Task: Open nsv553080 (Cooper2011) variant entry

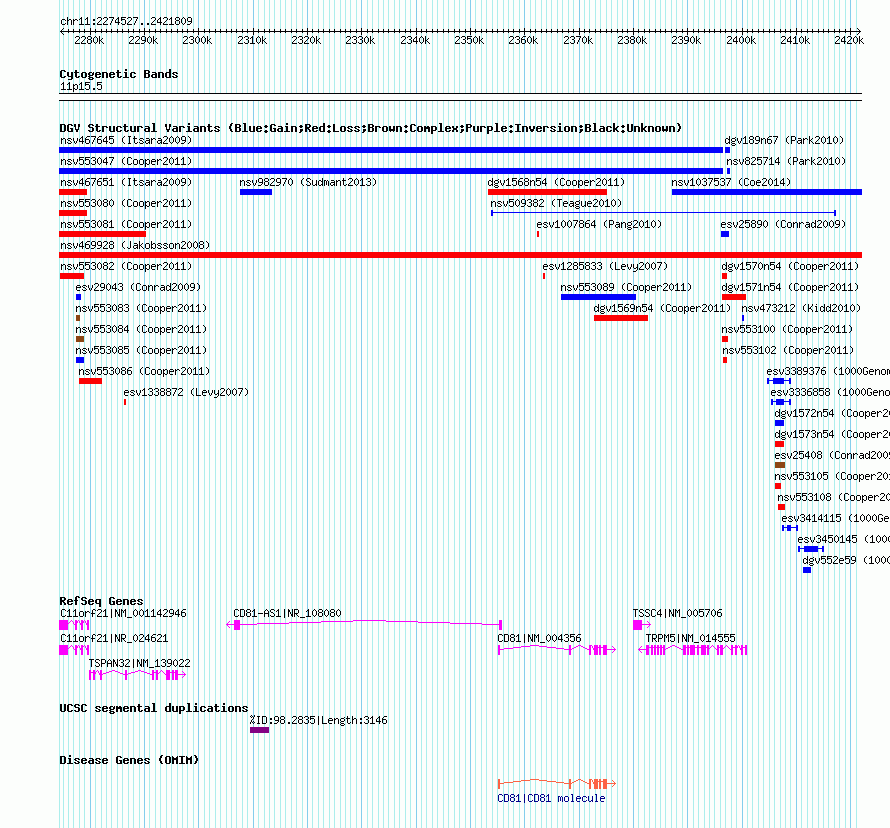Action: pyautogui.click(x=73, y=213)
